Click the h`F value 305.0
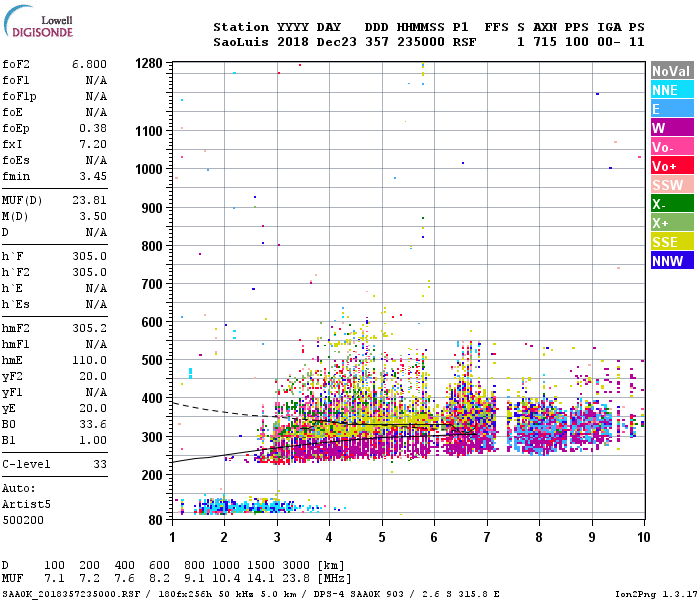 pos(89,257)
